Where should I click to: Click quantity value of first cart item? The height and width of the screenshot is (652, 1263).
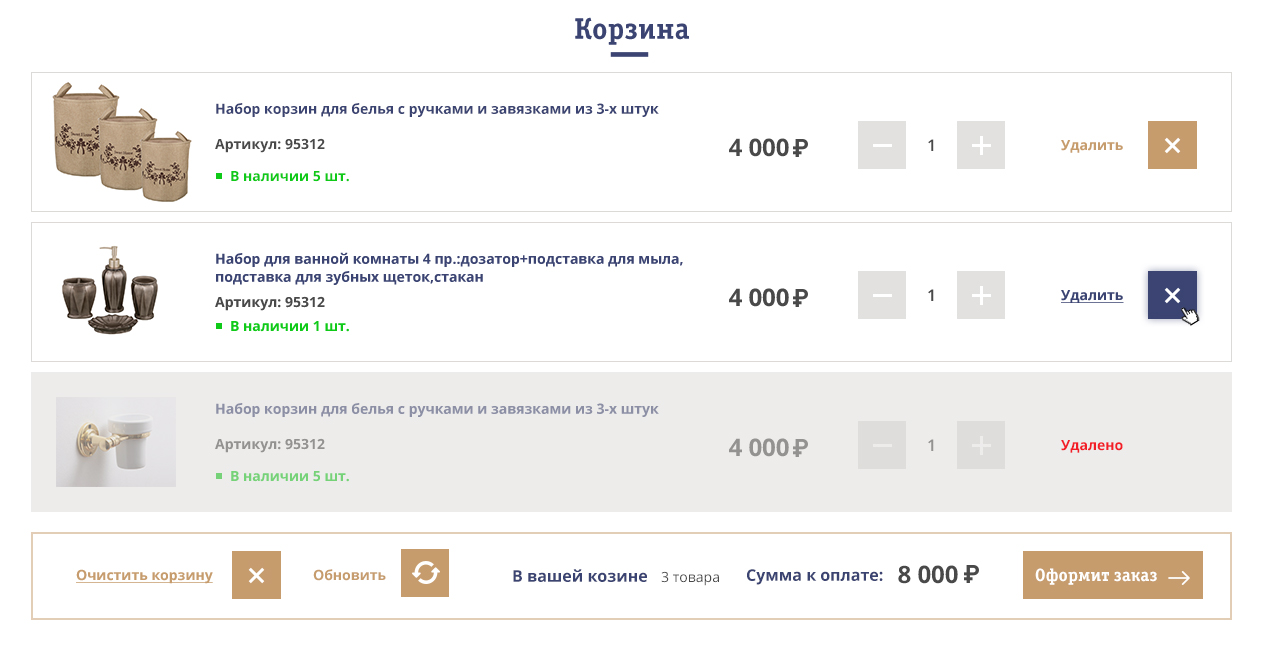coord(931,145)
